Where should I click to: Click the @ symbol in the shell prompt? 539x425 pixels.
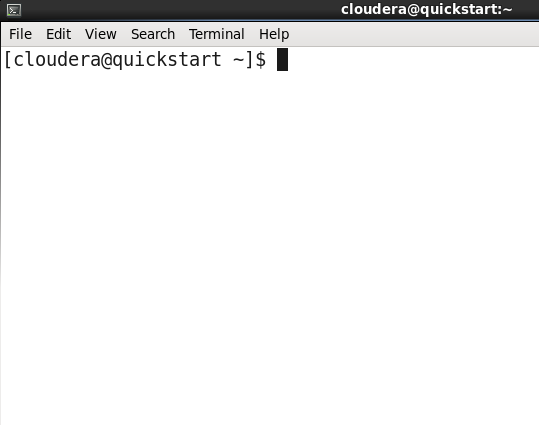[x=106, y=60]
